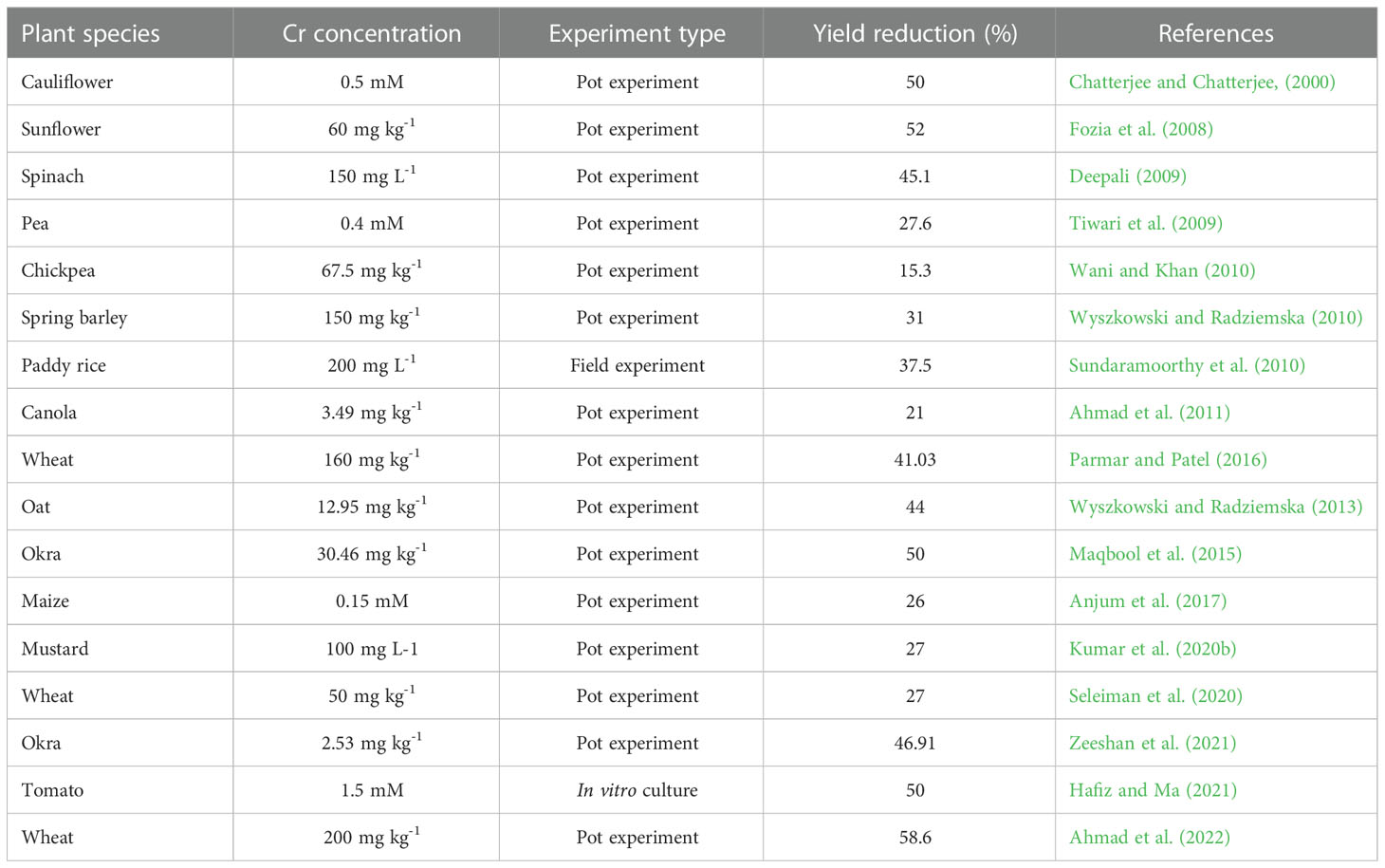
Task: Click the 52 yield reduction value
Action: (914, 129)
